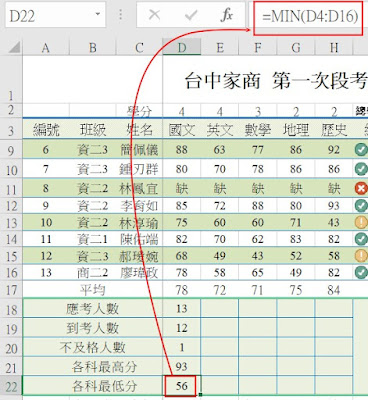
Task: Click history score 43 in row 13
Action: tap(334, 222)
